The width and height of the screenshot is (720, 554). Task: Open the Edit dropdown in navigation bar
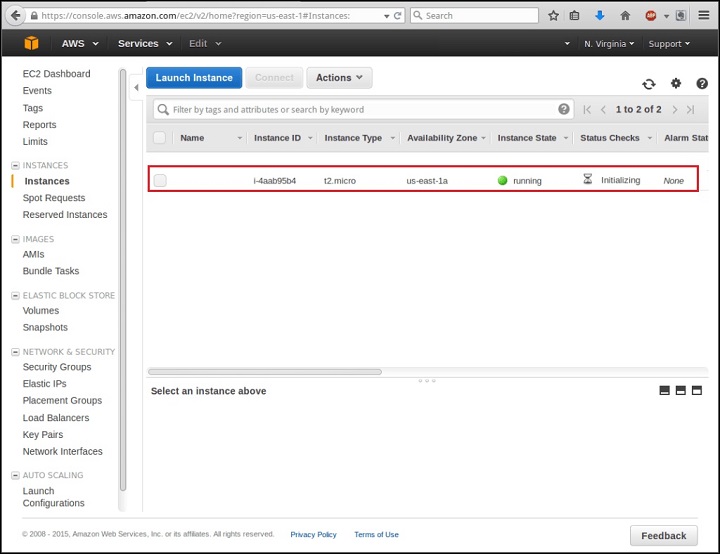(x=205, y=44)
